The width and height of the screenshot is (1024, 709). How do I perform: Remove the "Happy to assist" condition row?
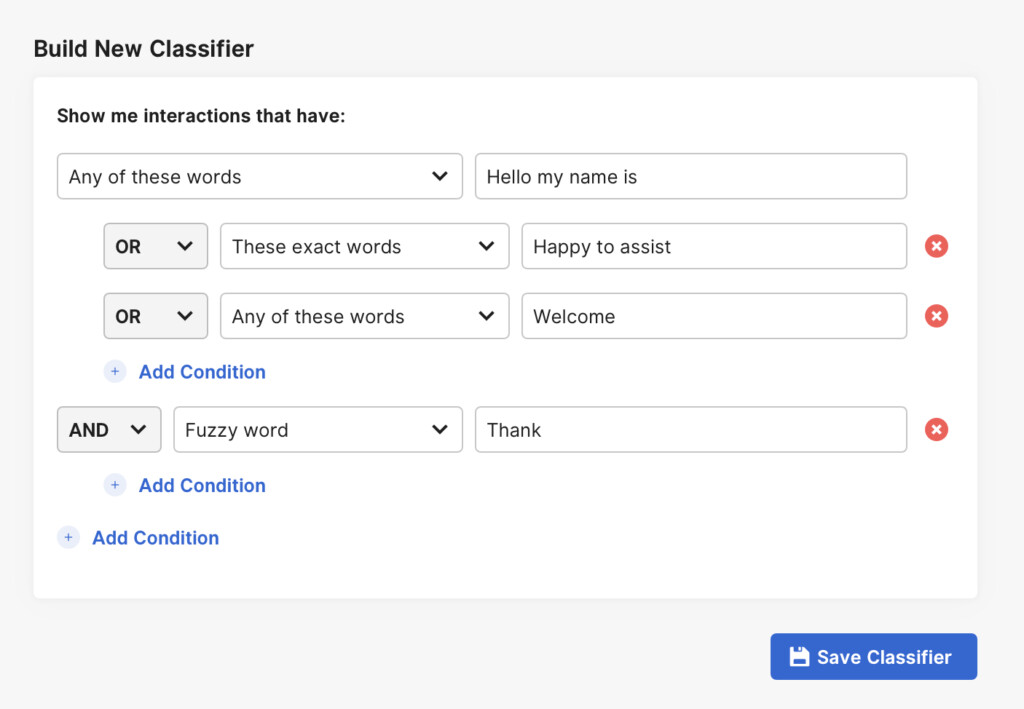click(936, 246)
